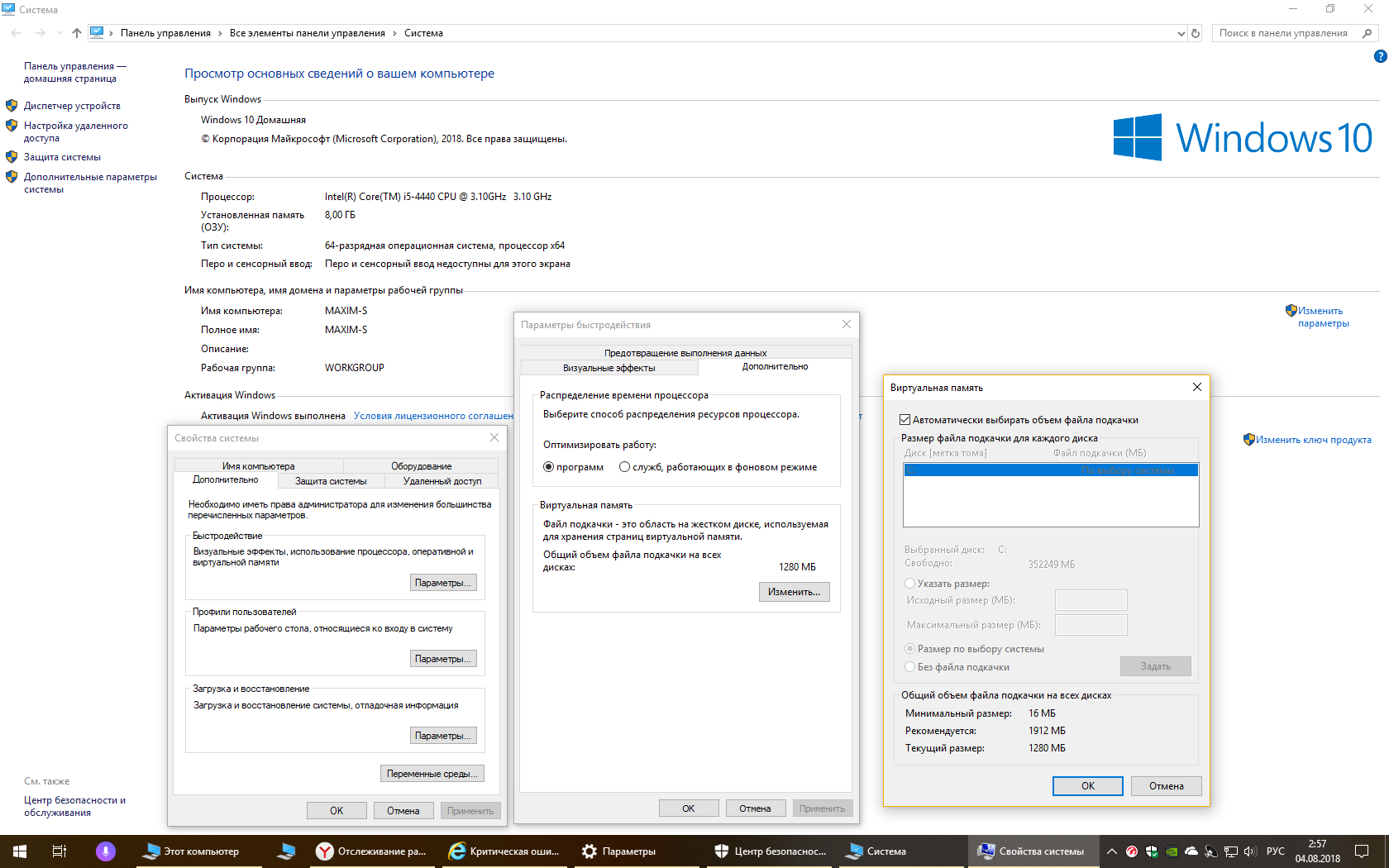Click the РУС language indicator
The height and width of the screenshot is (868, 1389).
tap(1276, 851)
